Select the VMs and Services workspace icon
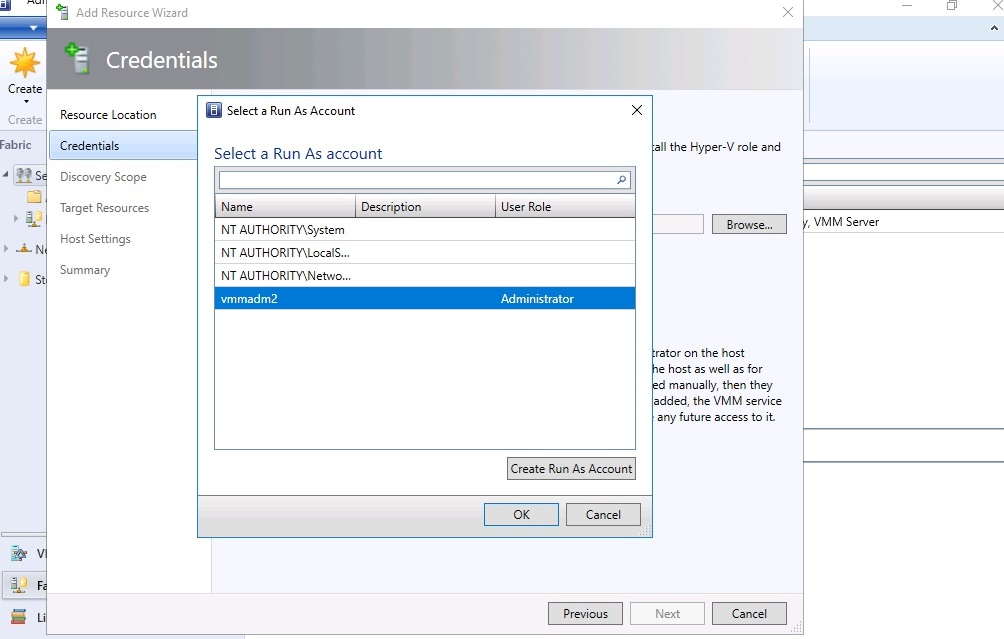This screenshot has width=1004, height=639. click(x=18, y=553)
